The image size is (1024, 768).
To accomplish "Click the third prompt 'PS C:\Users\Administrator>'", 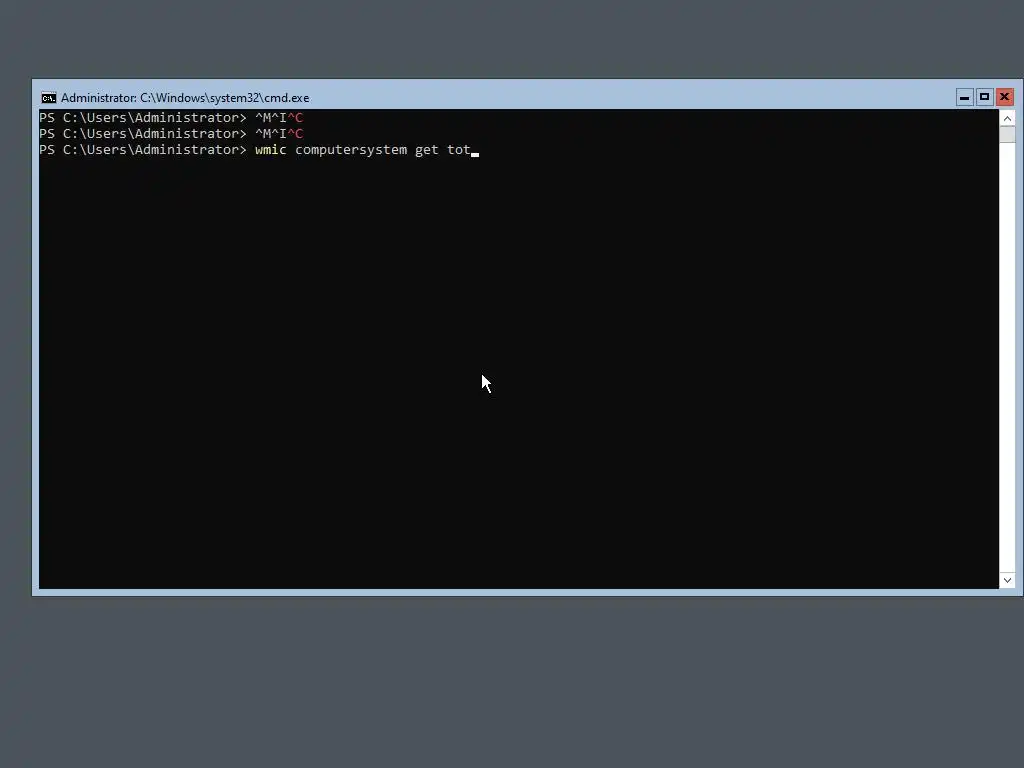I will coord(143,150).
